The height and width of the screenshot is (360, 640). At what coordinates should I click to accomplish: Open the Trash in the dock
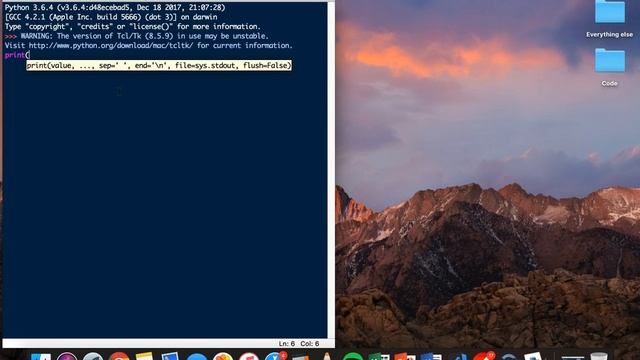point(599,356)
